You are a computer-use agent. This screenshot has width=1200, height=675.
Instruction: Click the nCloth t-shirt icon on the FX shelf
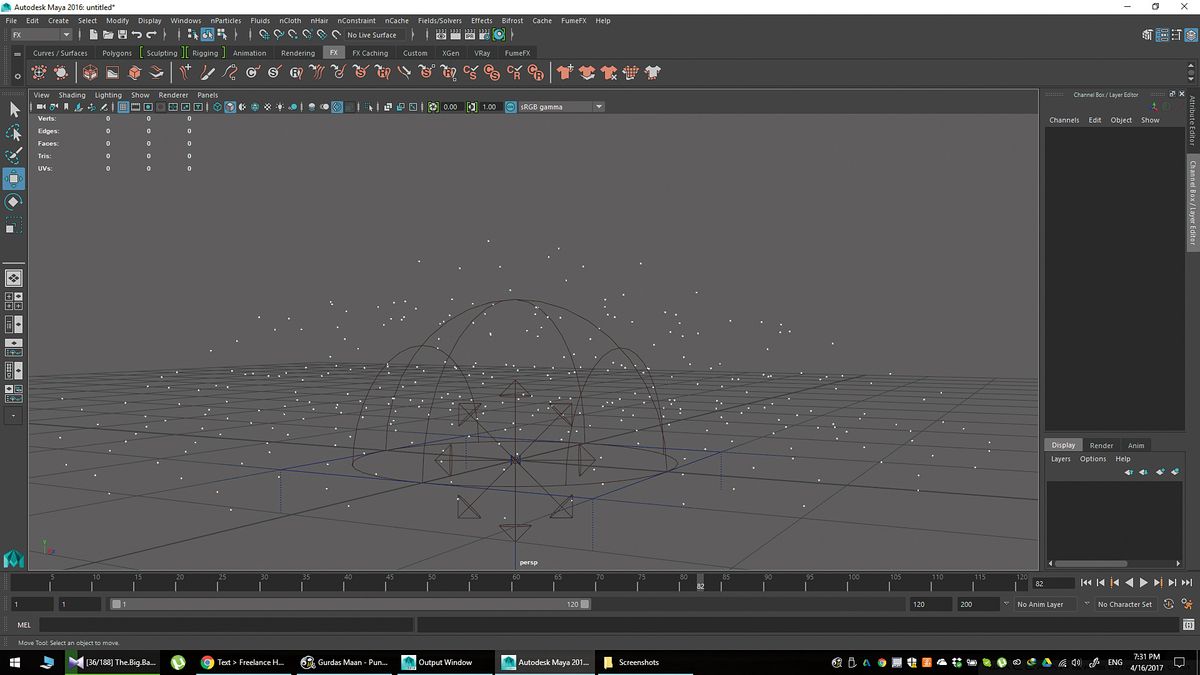563,71
